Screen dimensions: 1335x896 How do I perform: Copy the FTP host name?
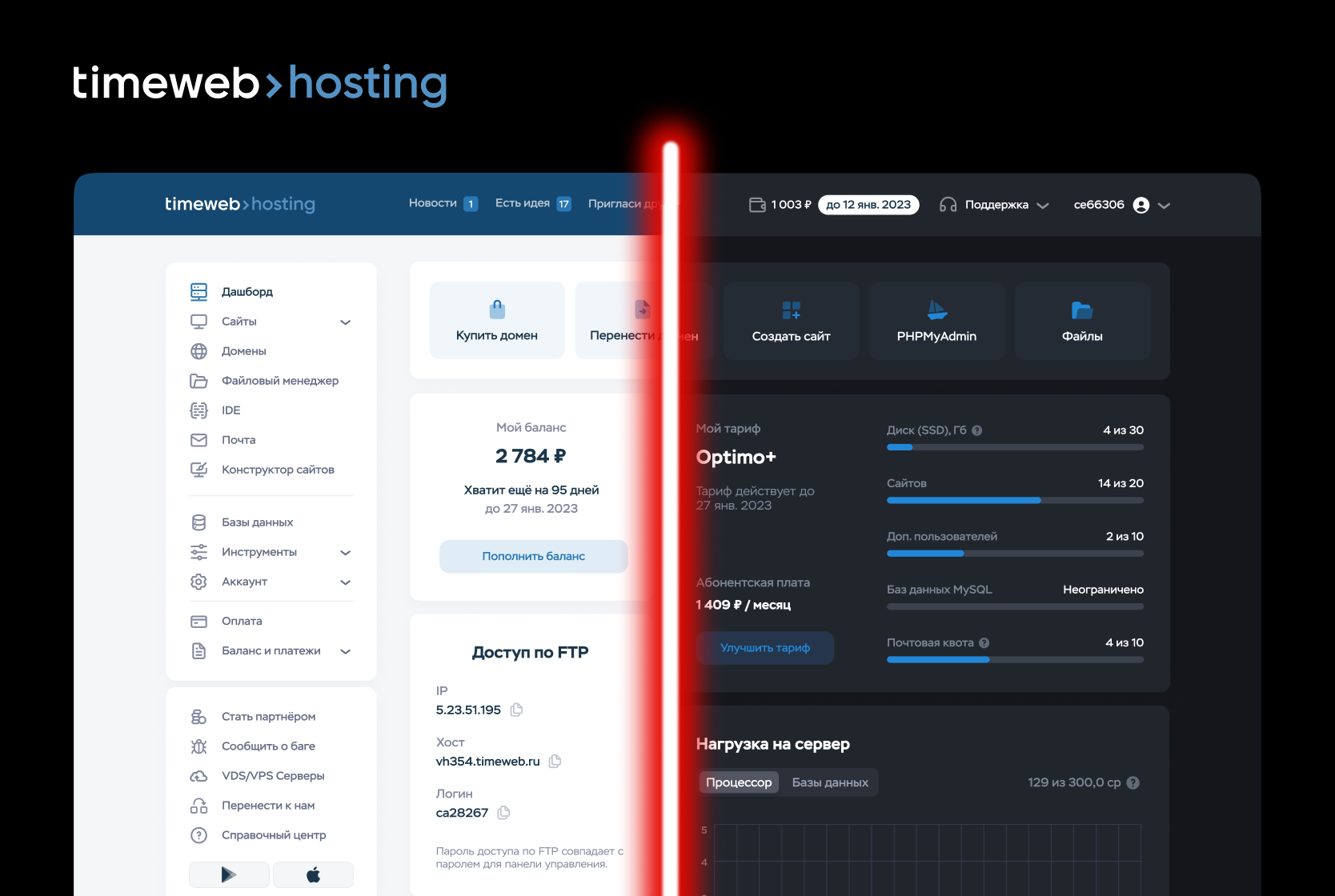555,761
